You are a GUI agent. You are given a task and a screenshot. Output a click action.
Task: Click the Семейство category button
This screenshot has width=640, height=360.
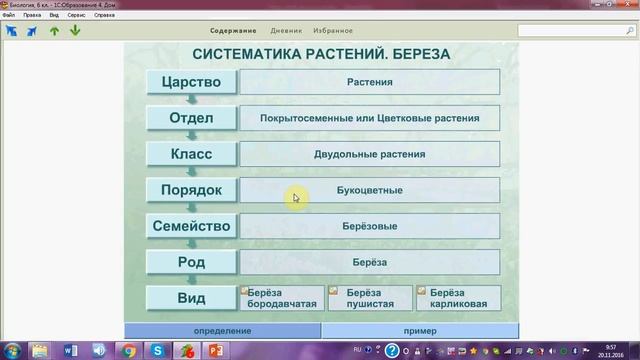click(x=191, y=226)
